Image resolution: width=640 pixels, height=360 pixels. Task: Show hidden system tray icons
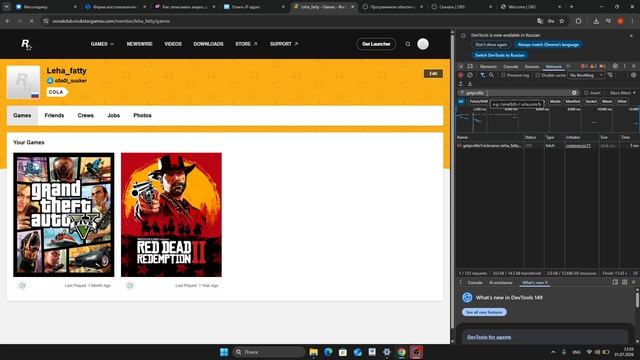(x=553, y=352)
